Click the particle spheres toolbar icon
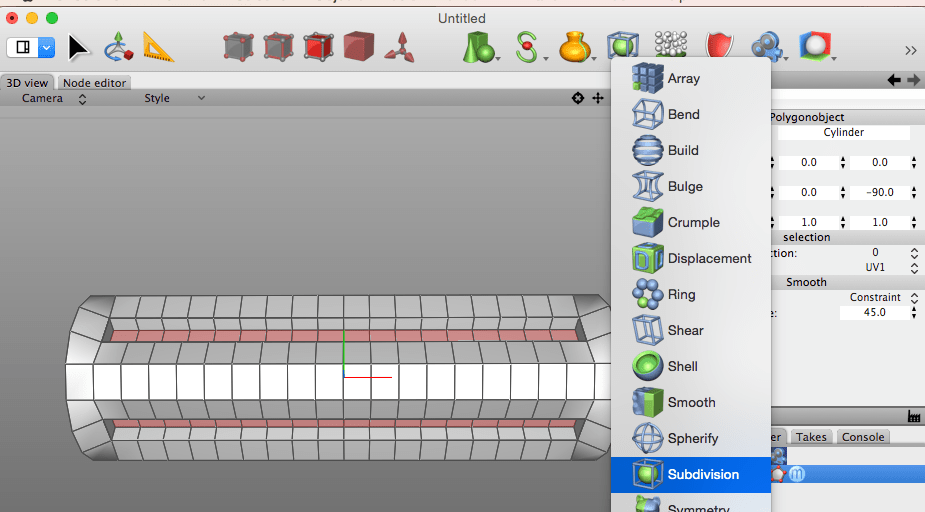The width and height of the screenshot is (925, 512). 671,45
